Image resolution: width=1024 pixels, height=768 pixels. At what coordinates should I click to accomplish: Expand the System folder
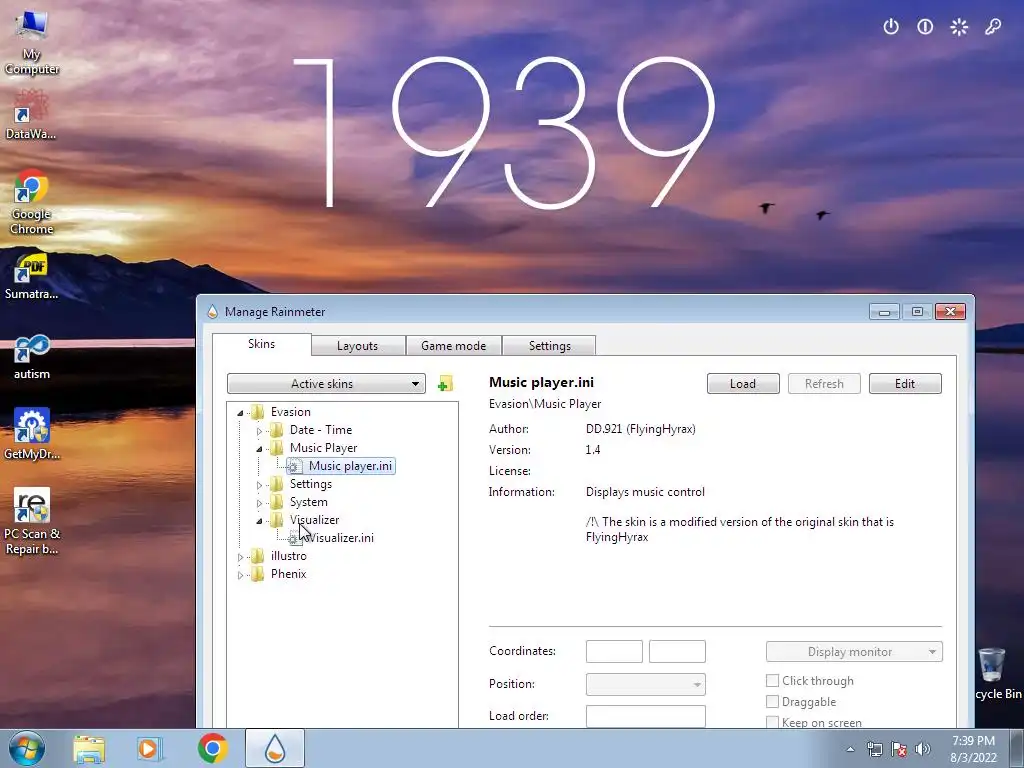click(259, 503)
